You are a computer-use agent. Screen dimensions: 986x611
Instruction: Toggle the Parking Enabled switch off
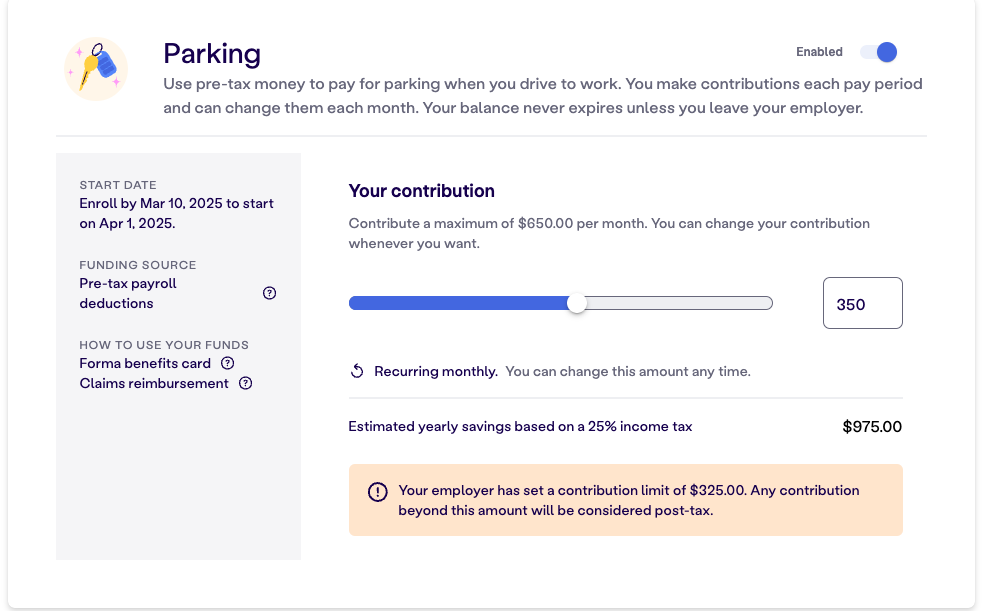pyautogui.click(x=879, y=52)
